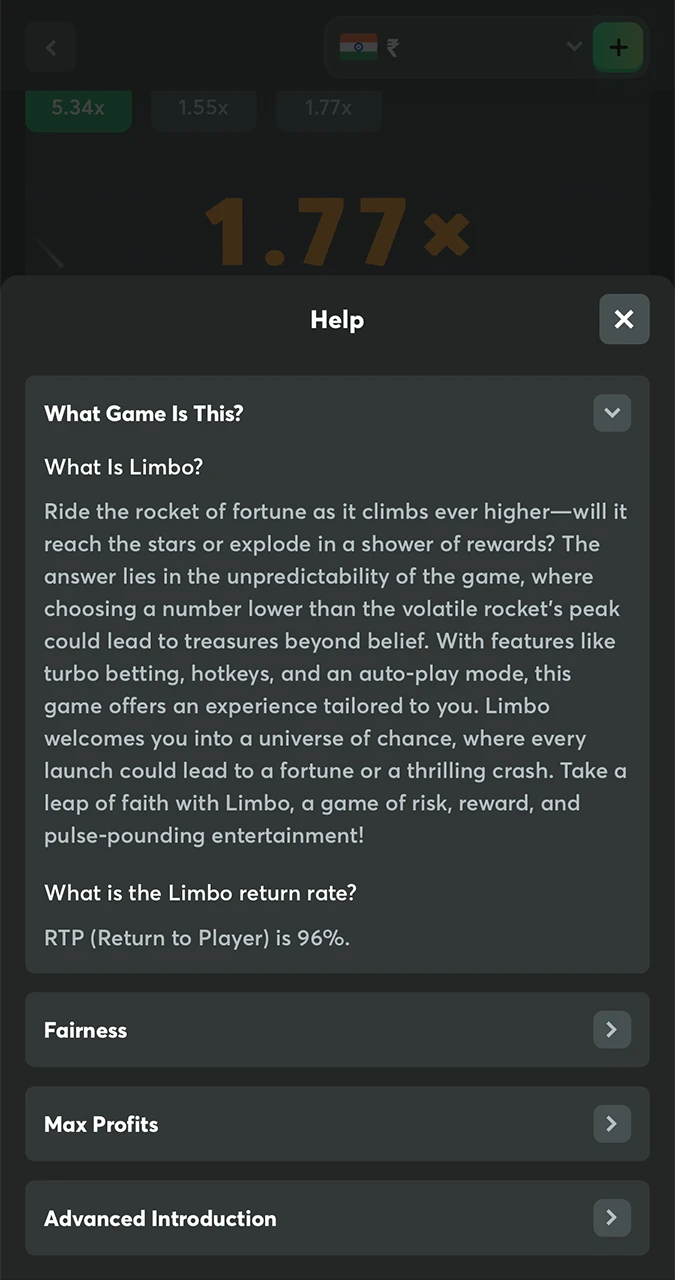Close the Help panel with X
The height and width of the screenshot is (1280, 675).
pos(624,319)
